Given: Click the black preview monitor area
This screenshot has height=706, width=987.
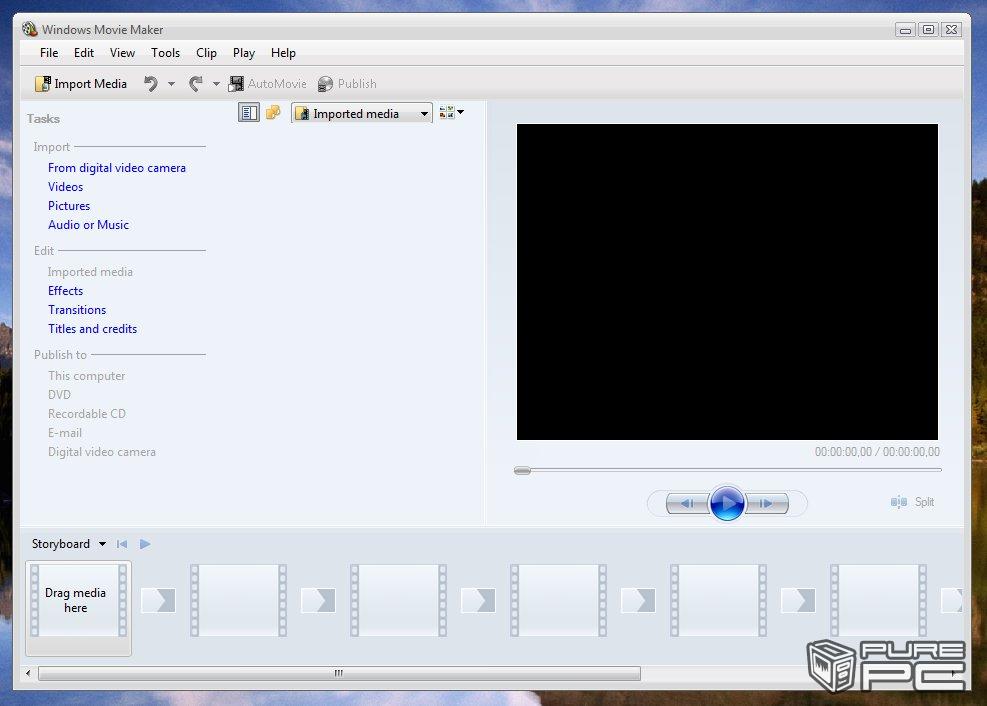Looking at the screenshot, I should [x=727, y=281].
